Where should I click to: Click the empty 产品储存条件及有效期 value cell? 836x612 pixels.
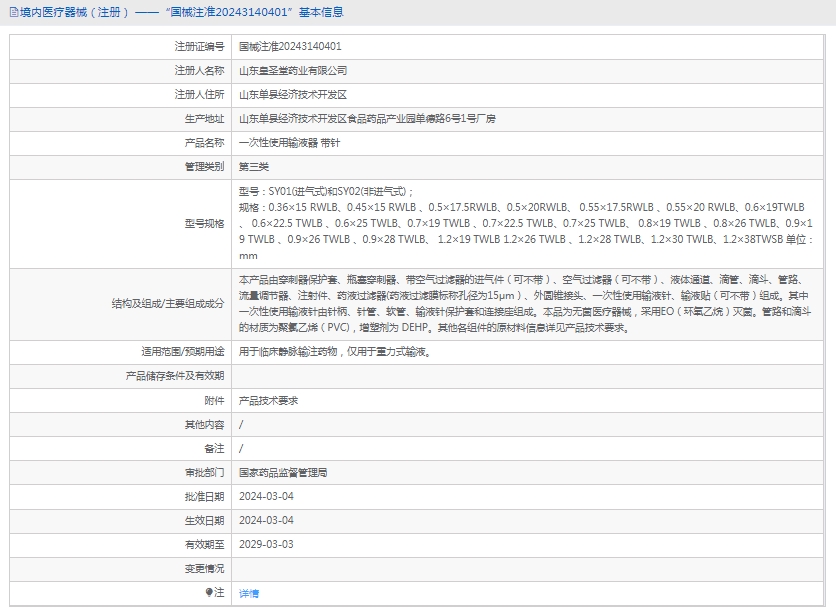click(528, 376)
